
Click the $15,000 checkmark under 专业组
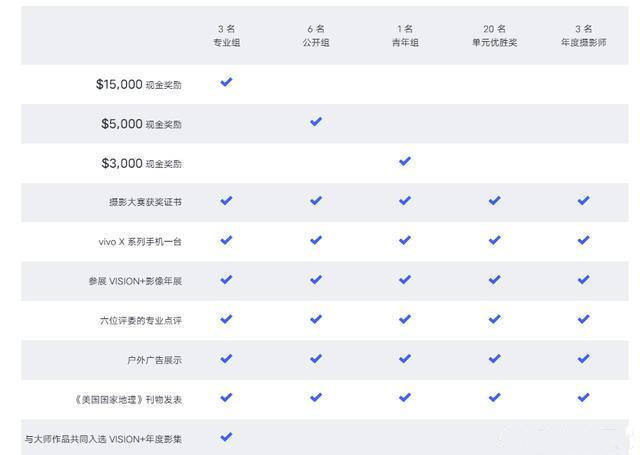pos(226,82)
